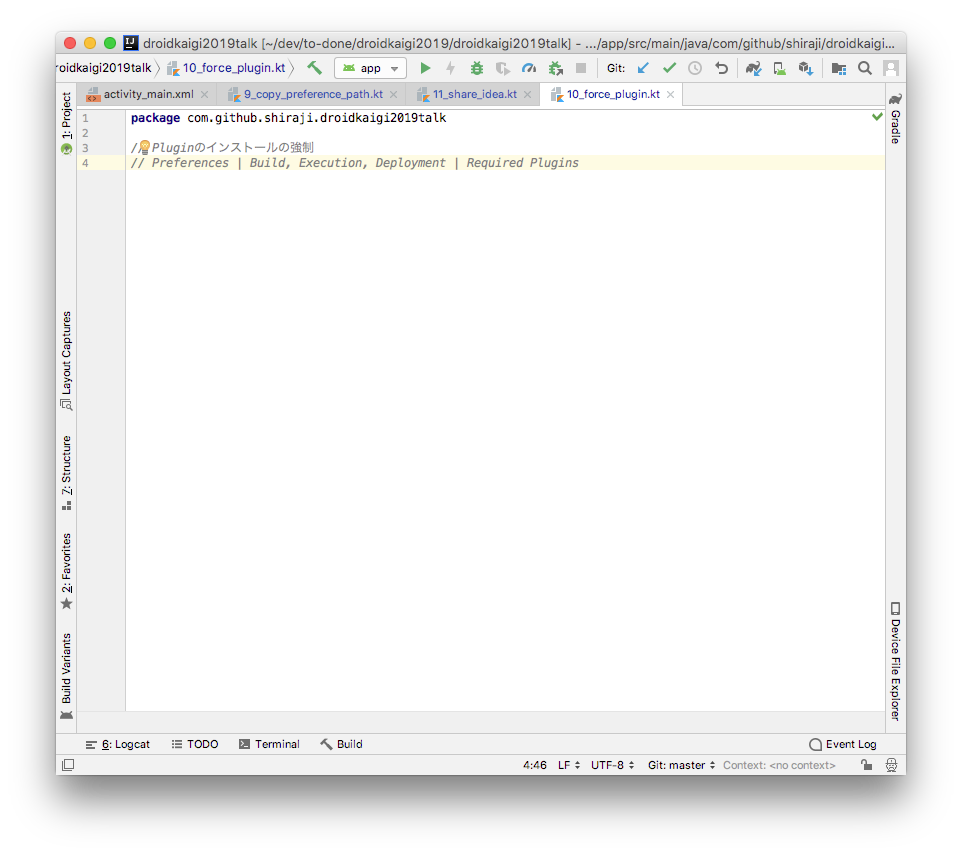Image resolution: width=962 pixels, height=855 pixels.
Task: Click the user account avatar icon
Action: click(x=891, y=68)
